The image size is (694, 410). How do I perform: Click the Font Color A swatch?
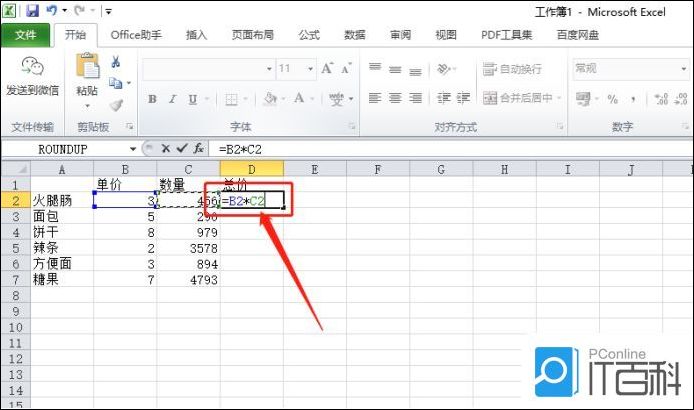coord(300,98)
